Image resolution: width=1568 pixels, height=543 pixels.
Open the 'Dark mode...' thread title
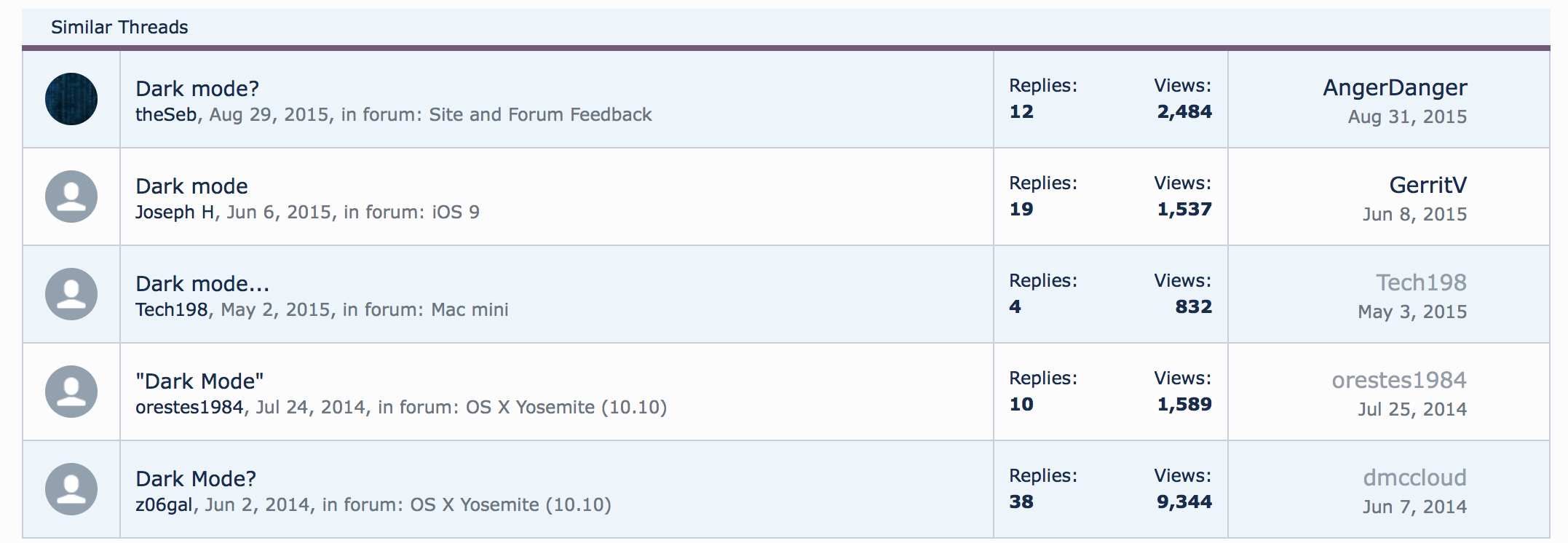coord(202,284)
